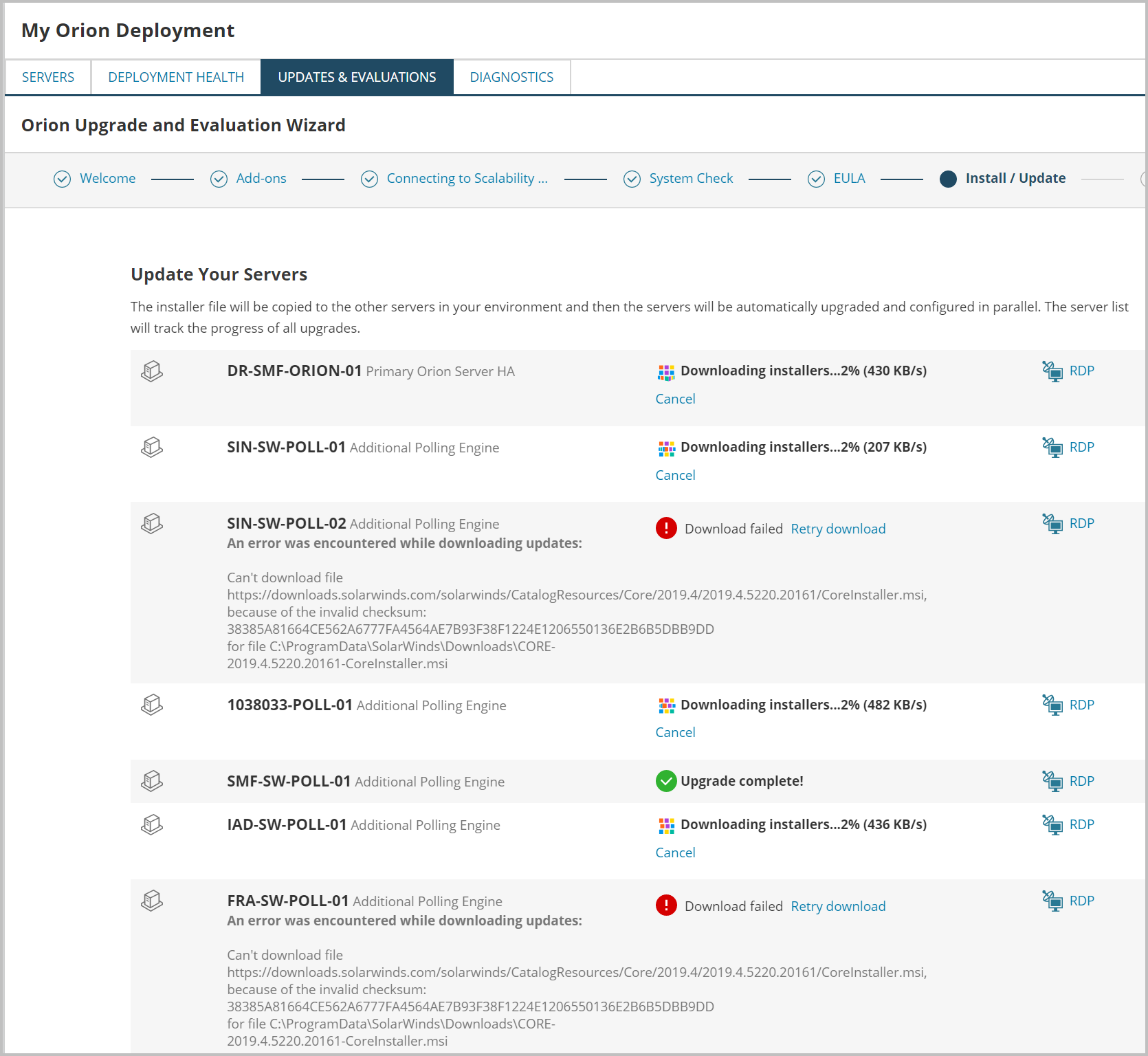1148x1056 pixels.
Task: Click the Orion Upgrade and Evaluation Wizard title
Action: pos(183,125)
